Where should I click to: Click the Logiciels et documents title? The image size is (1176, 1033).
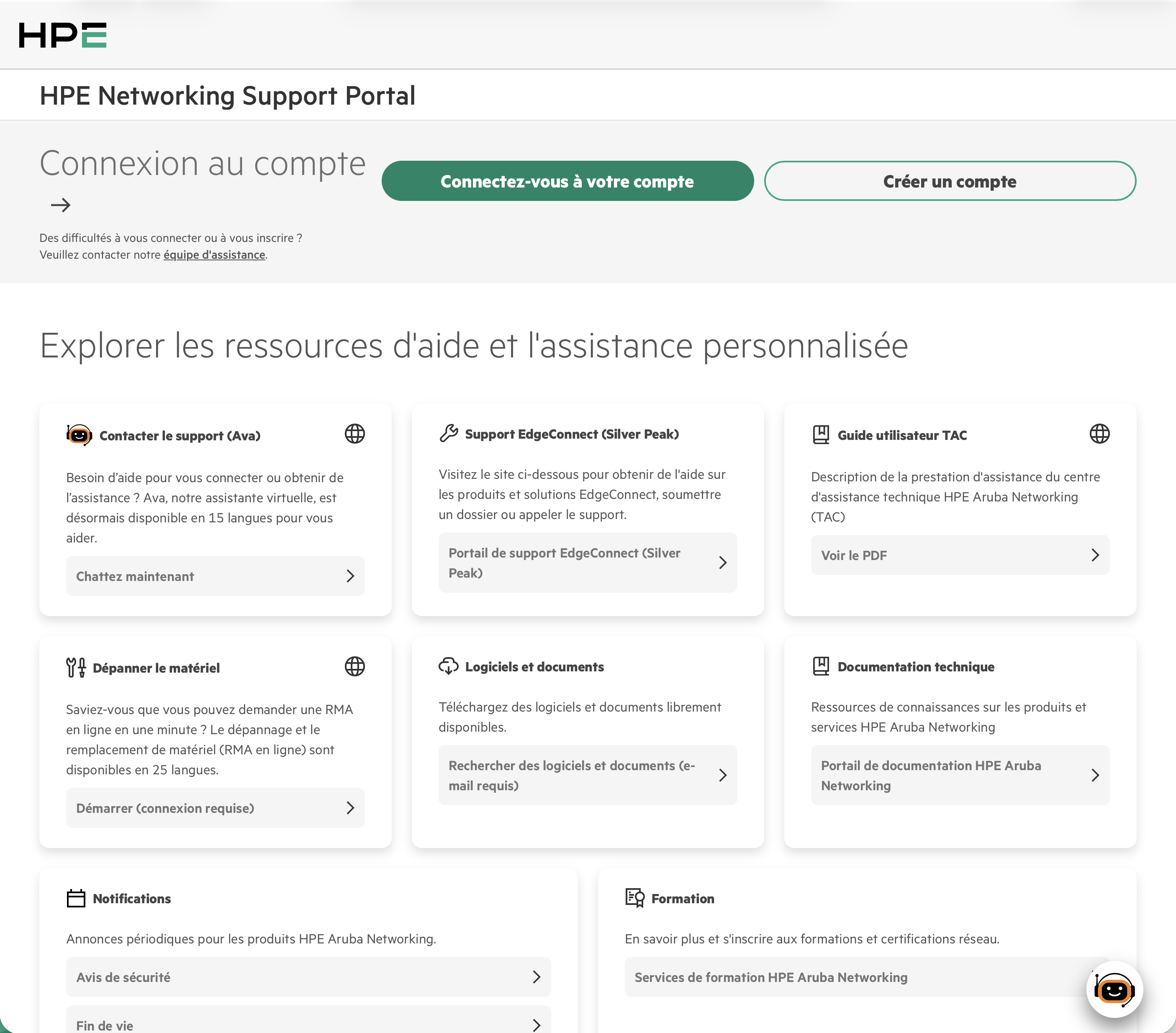tap(534, 667)
